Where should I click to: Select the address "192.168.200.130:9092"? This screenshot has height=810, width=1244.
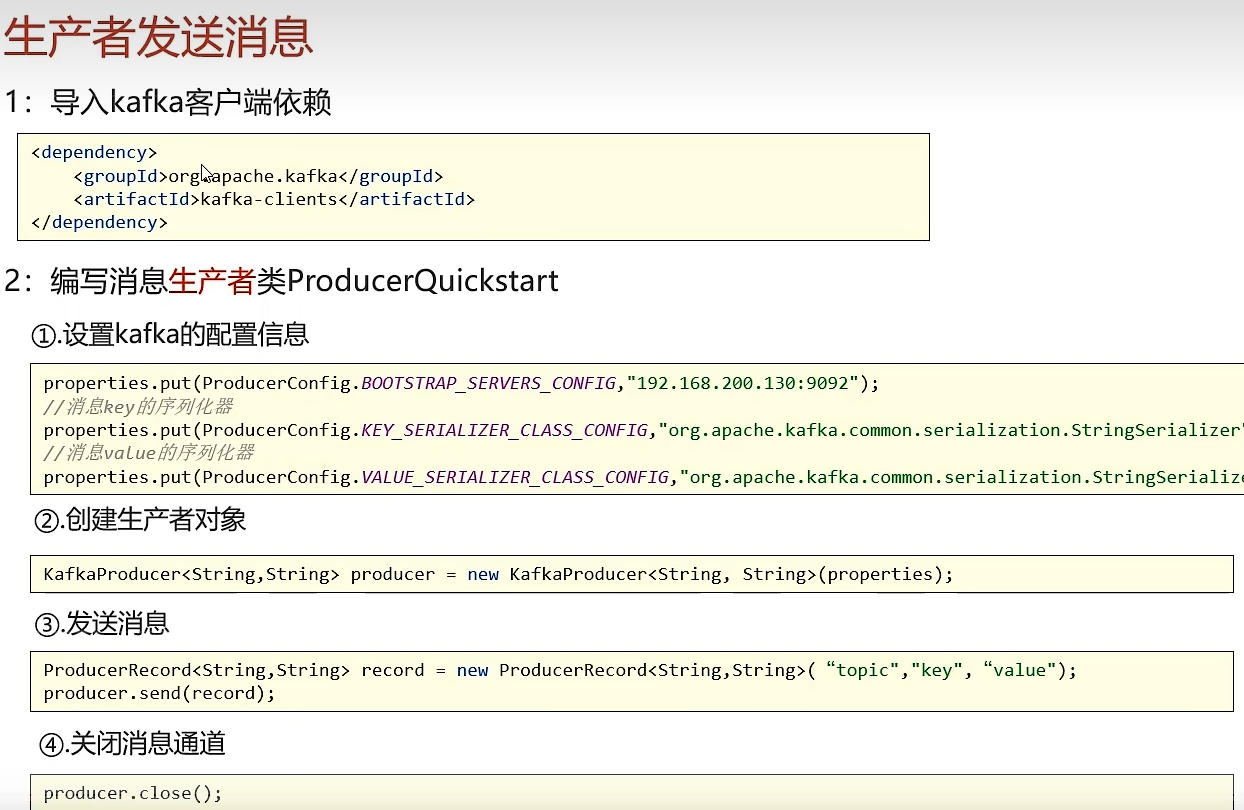click(742, 383)
